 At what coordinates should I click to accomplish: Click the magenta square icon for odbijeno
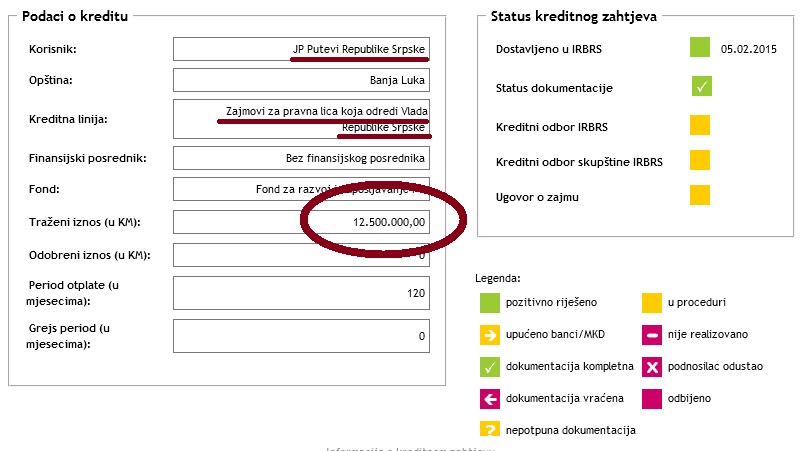[652, 398]
